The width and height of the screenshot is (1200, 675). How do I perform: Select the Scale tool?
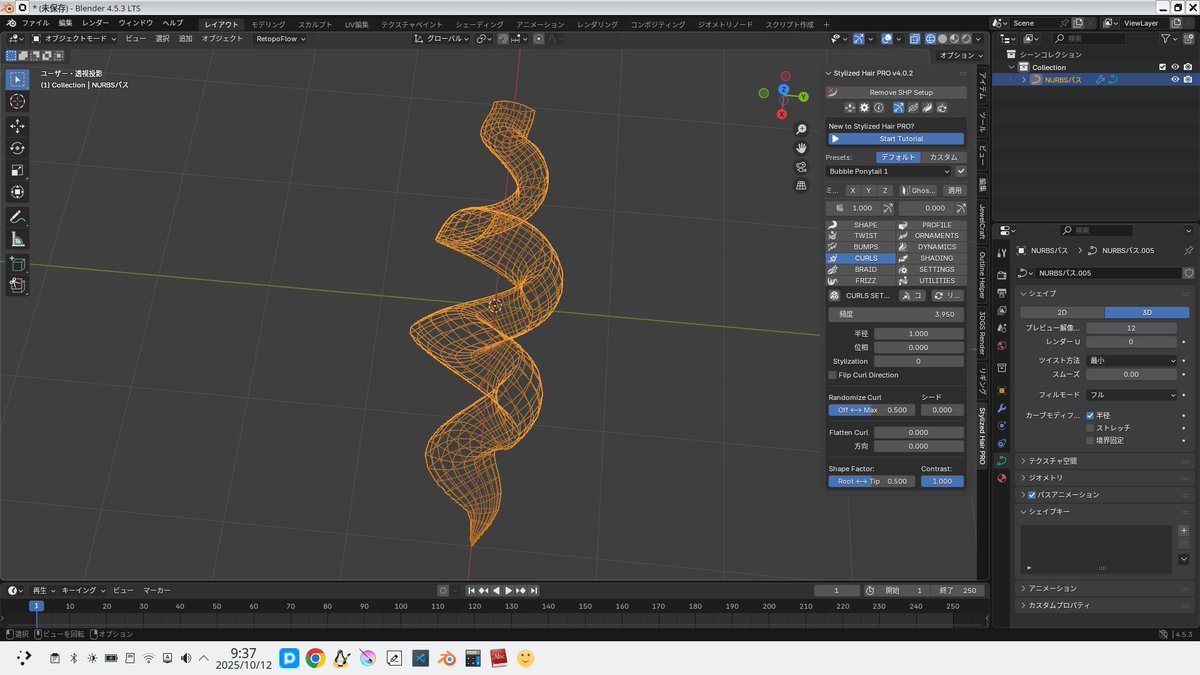click(17, 170)
